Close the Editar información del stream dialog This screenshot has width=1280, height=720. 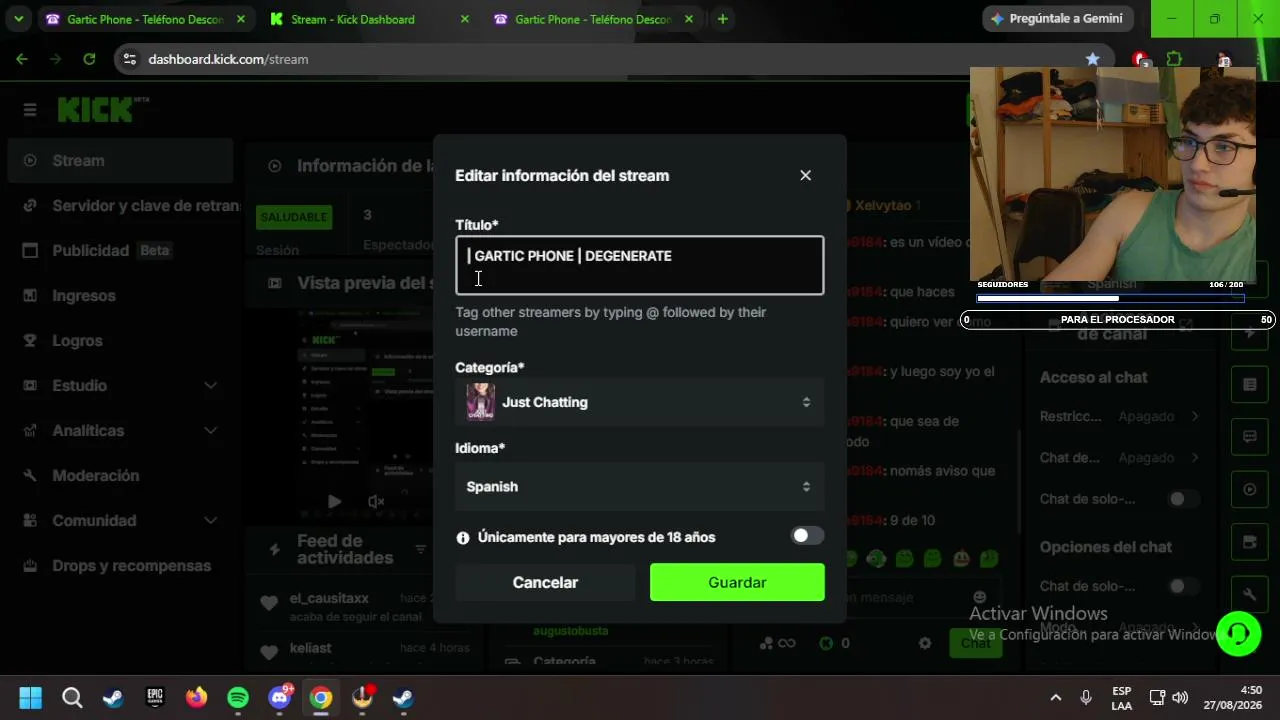(x=805, y=175)
